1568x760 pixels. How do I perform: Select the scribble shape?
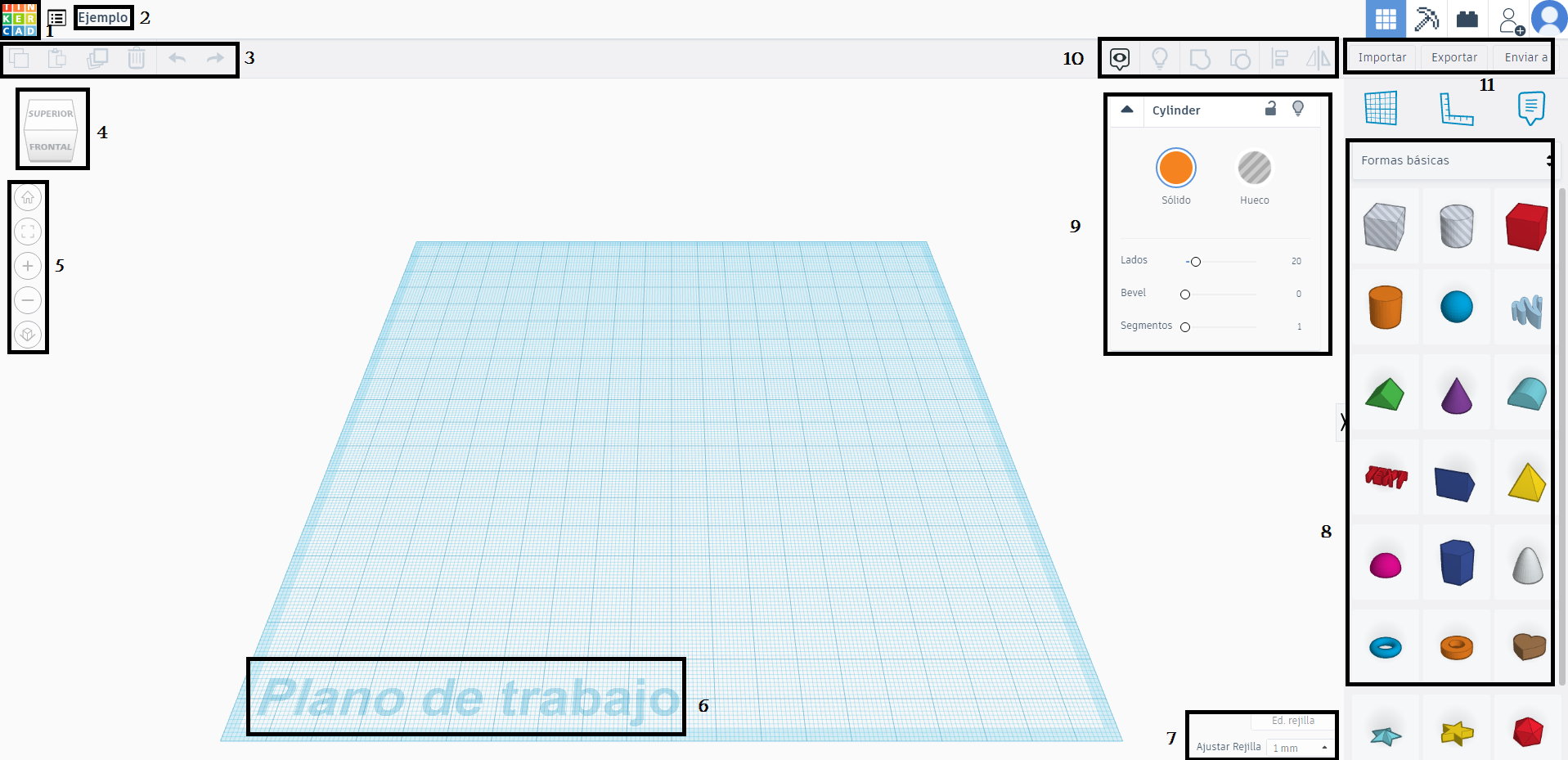[1526, 311]
